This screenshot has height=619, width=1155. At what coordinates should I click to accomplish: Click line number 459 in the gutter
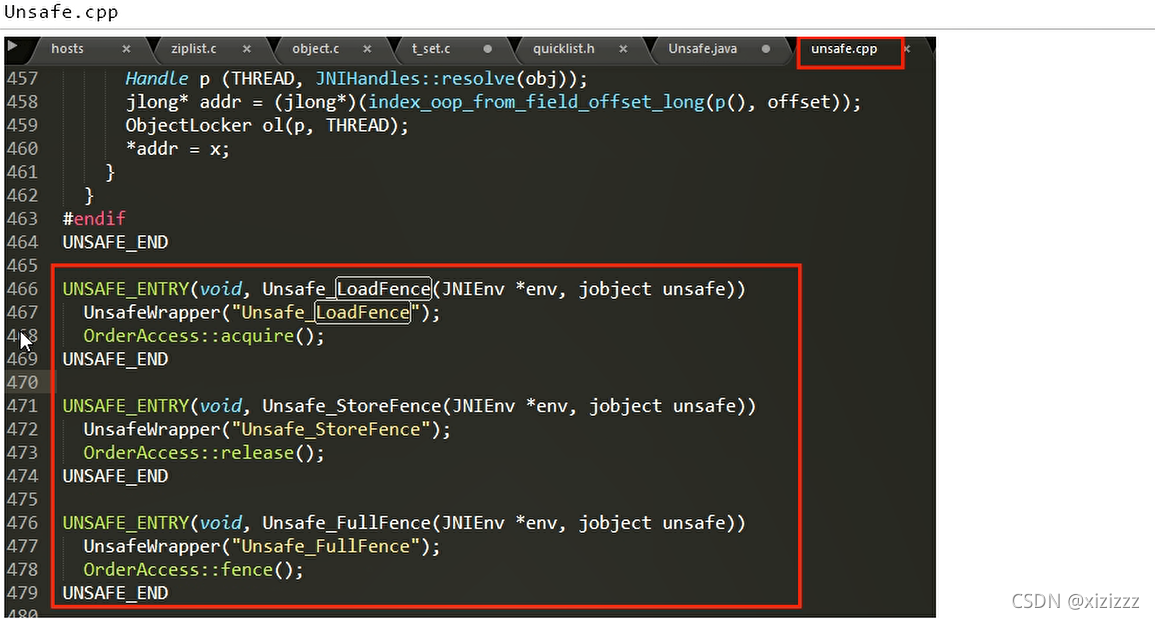(22, 125)
